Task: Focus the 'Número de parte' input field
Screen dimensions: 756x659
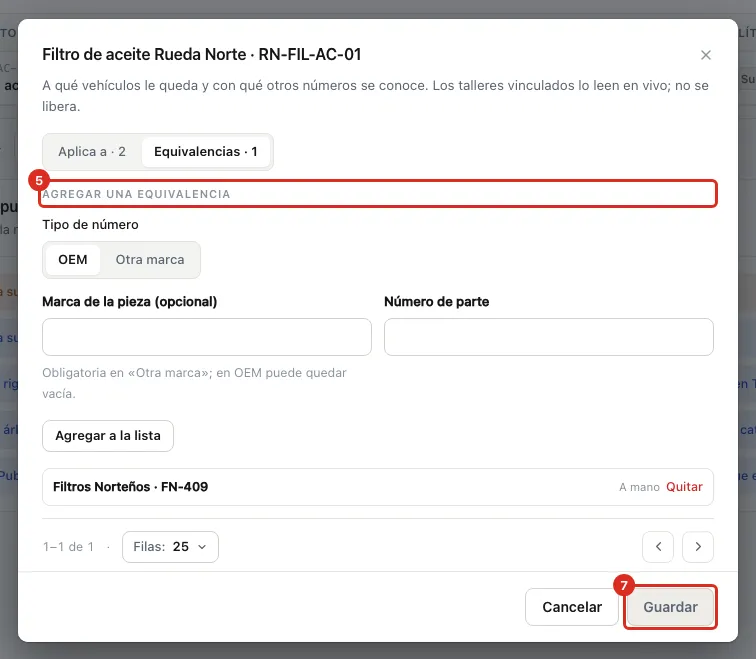Action: tap(549, 337)
